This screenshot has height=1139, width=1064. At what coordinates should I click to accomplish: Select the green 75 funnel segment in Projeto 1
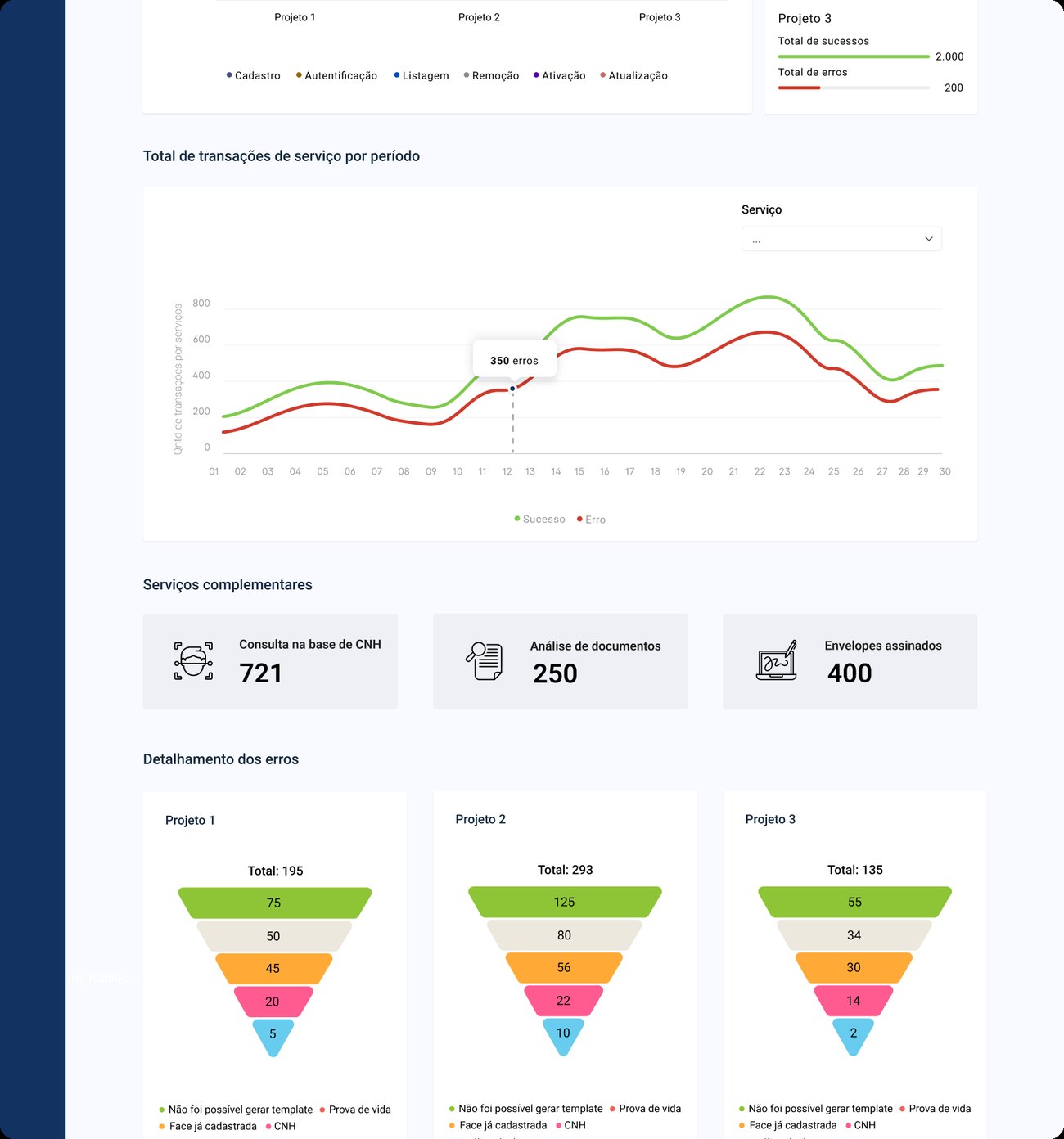pos(274,903)
